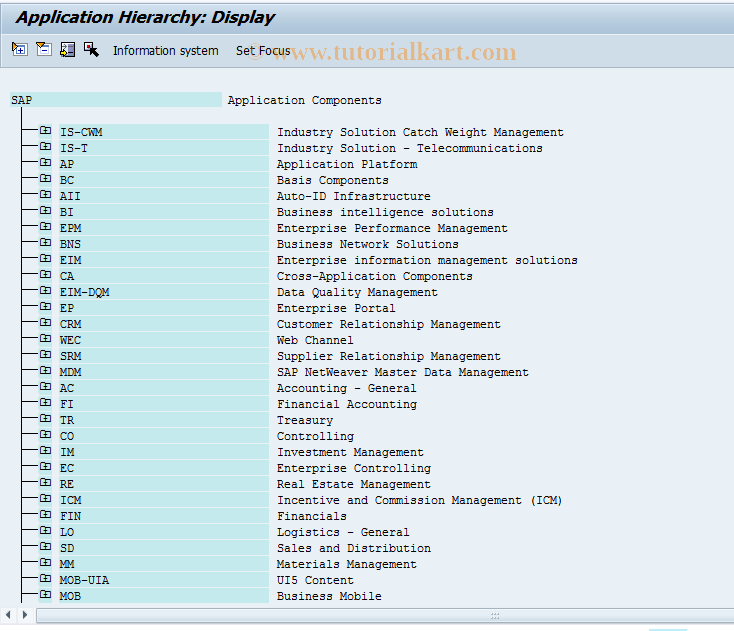Click 'Industry Solution Catch Weight Management' text
The height and width of the screenshot is (631, 734).
(x=420, y=132)
